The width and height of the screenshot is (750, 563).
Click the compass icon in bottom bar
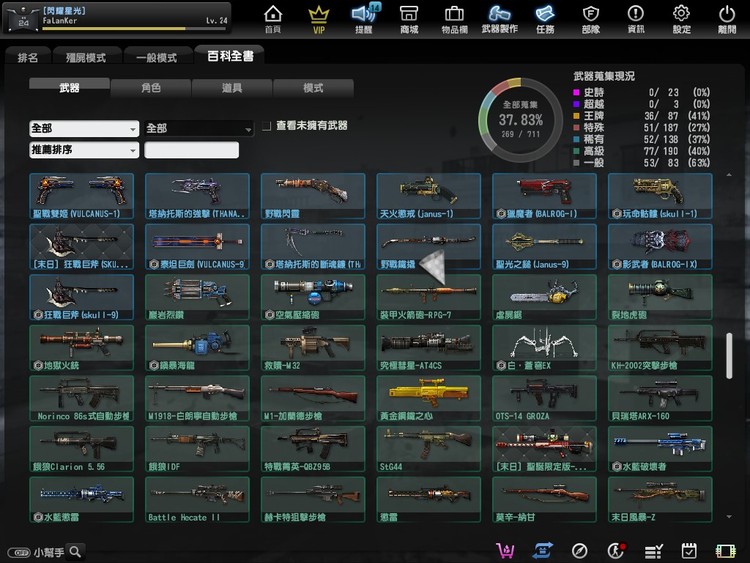(579, 551)
